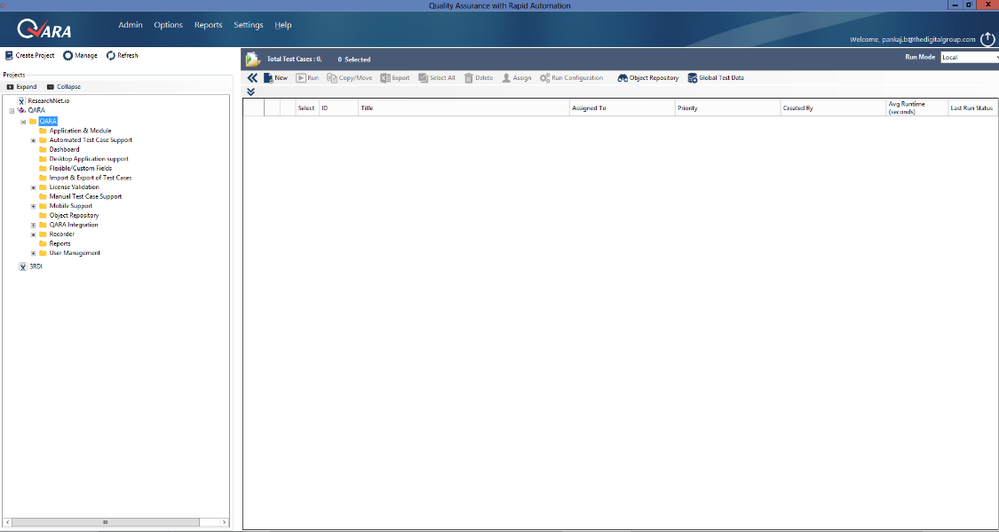Screen dimensions: 999x532
Task: Collapse the highlighted QARA folder
Action: tap(23, 121)
